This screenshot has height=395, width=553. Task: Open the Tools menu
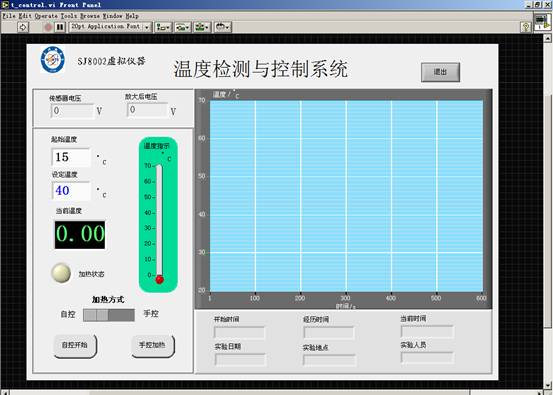69,16
